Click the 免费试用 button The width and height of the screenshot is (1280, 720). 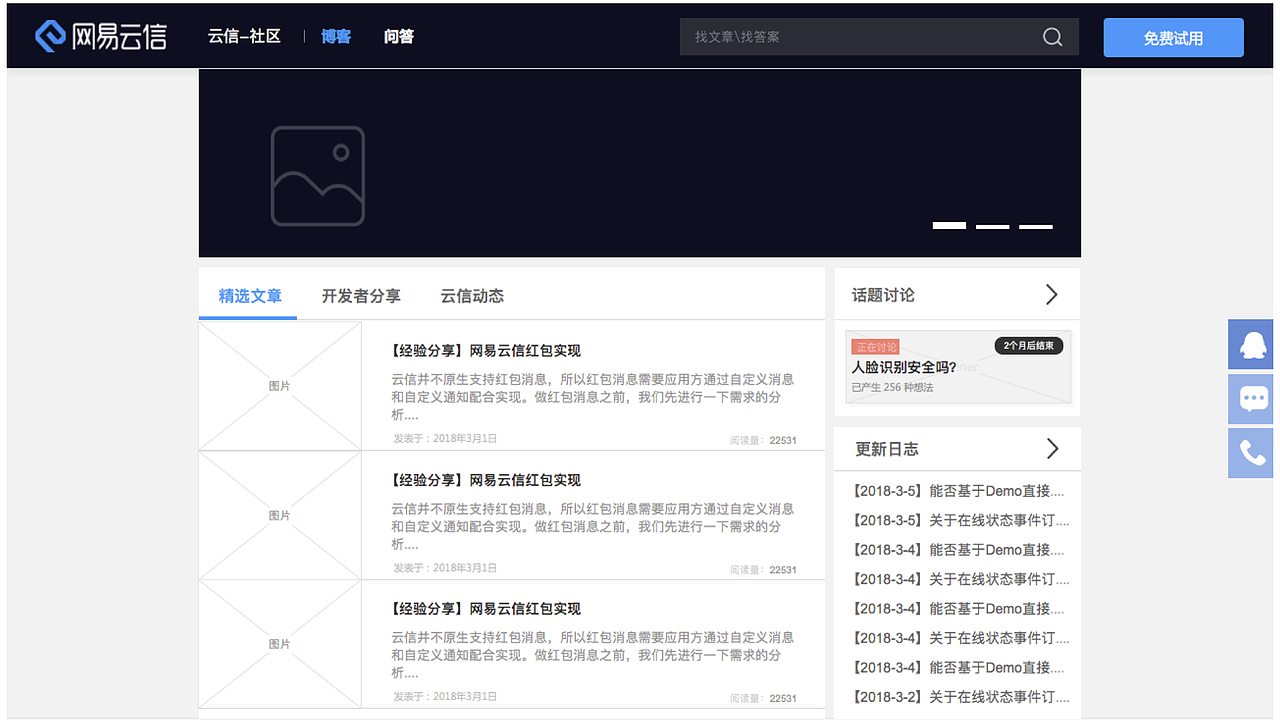(x=1174, y=38)
